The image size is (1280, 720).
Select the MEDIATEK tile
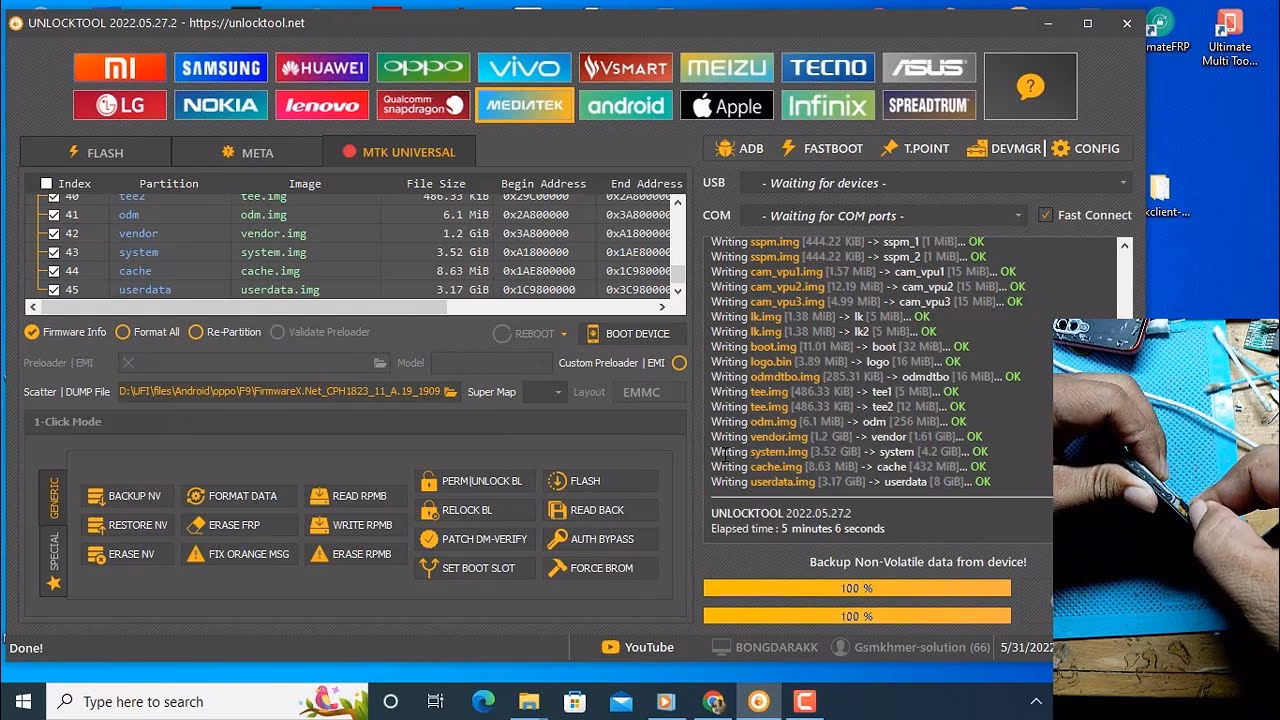[524, 105]
